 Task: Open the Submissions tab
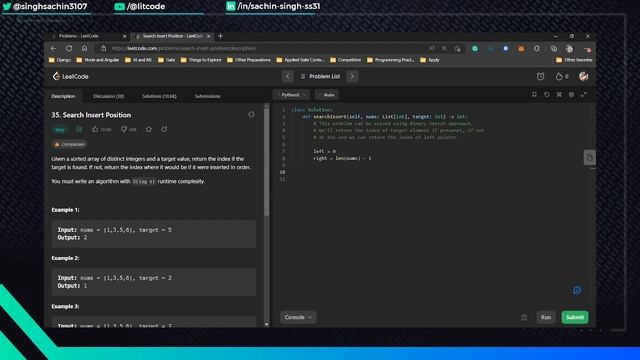pyautogui.click(x=207, y=96)
